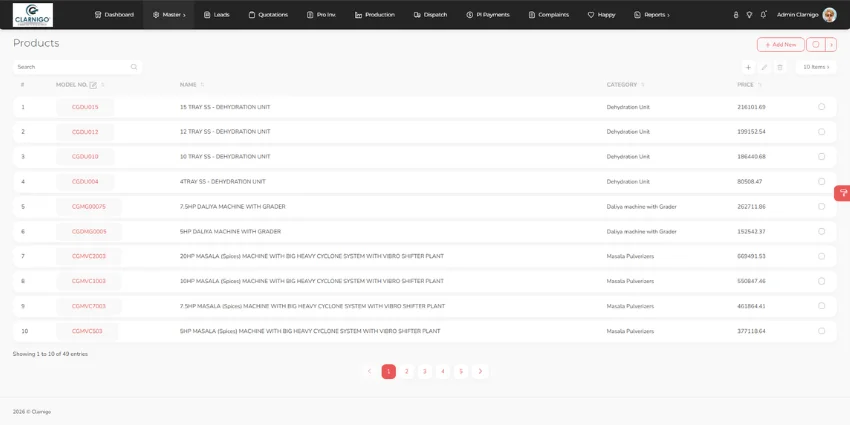Click the pencil edit icon above table
Viewport: 850px width, 425px height.
coord(764,67)
